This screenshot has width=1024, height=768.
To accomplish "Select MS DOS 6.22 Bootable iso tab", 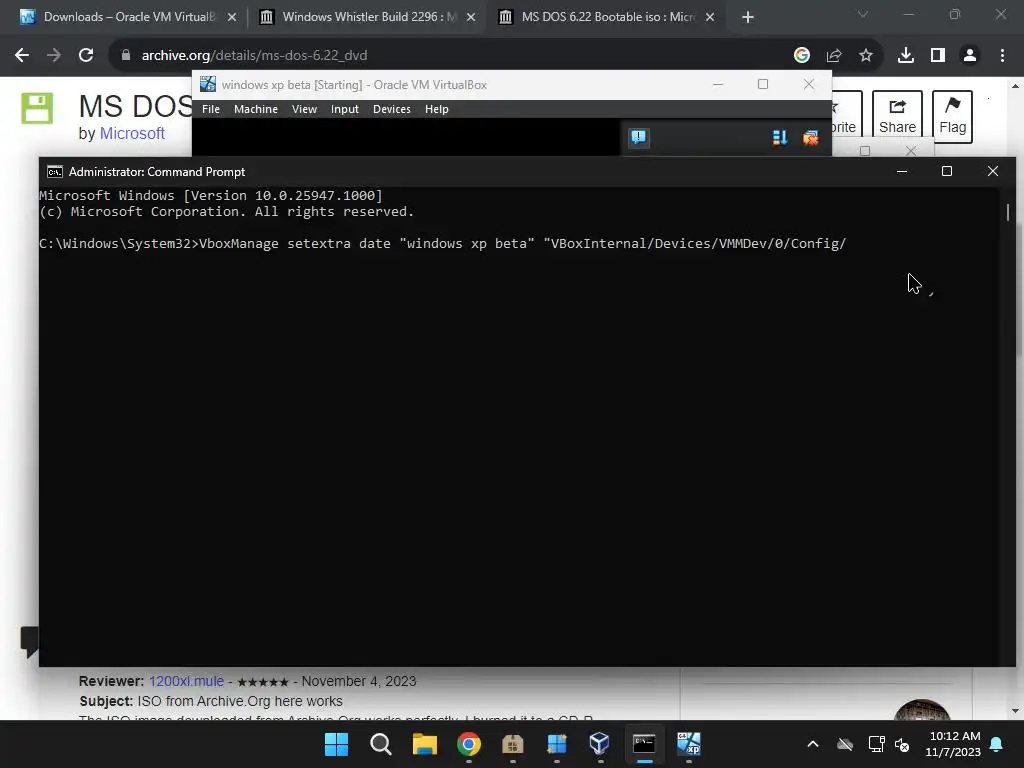I will pos(607,17).
